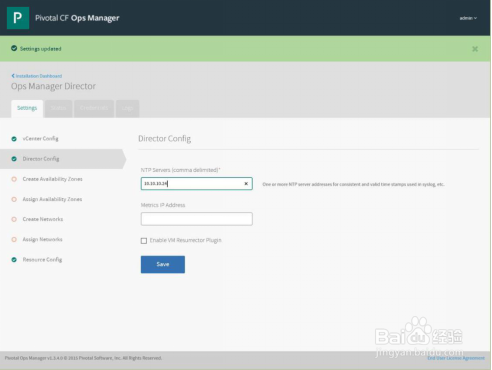Click the Pivotal Ops Manager copyright text
Image resolution: width=492 pixels, height=370 pixels.
point(83,358)
